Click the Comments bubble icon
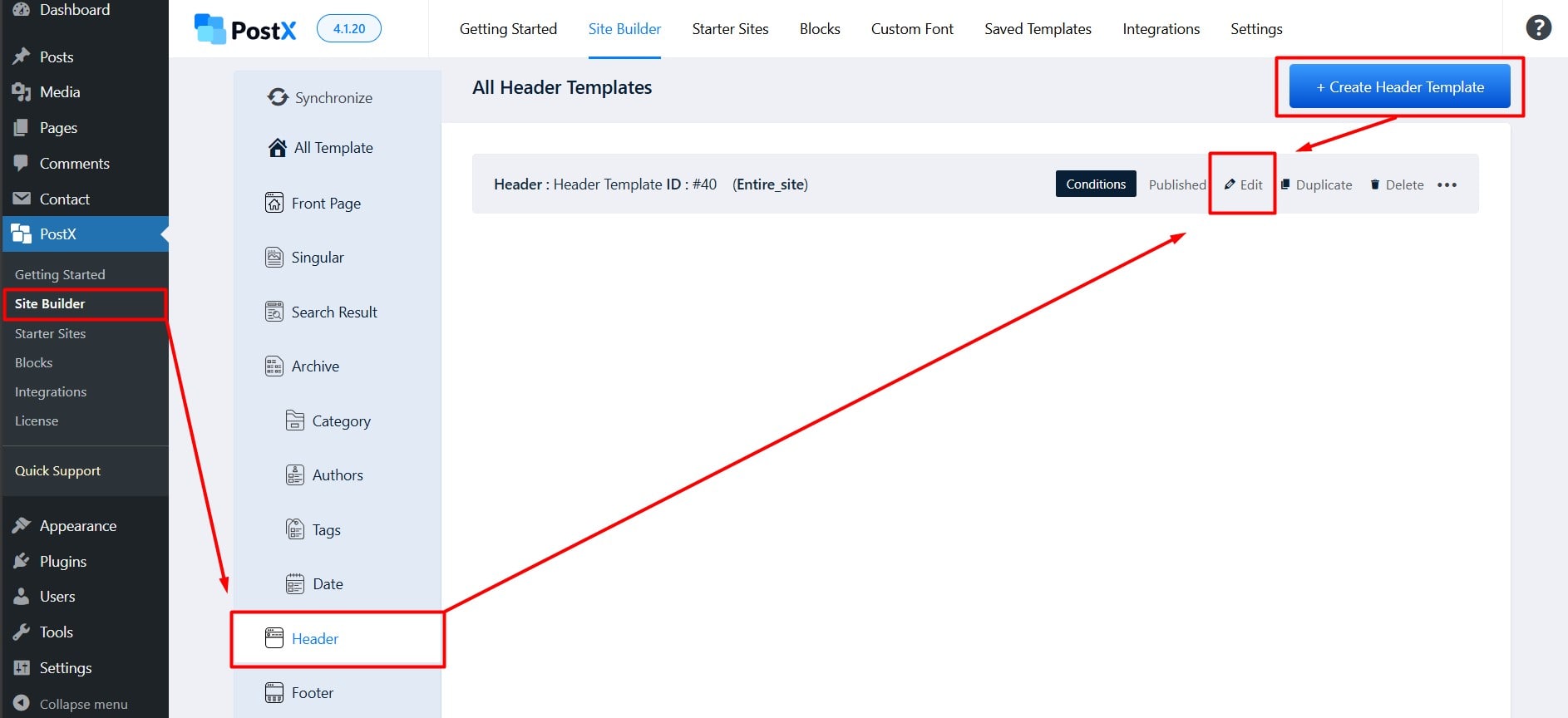1568x718 pixels. pos(22,163)
